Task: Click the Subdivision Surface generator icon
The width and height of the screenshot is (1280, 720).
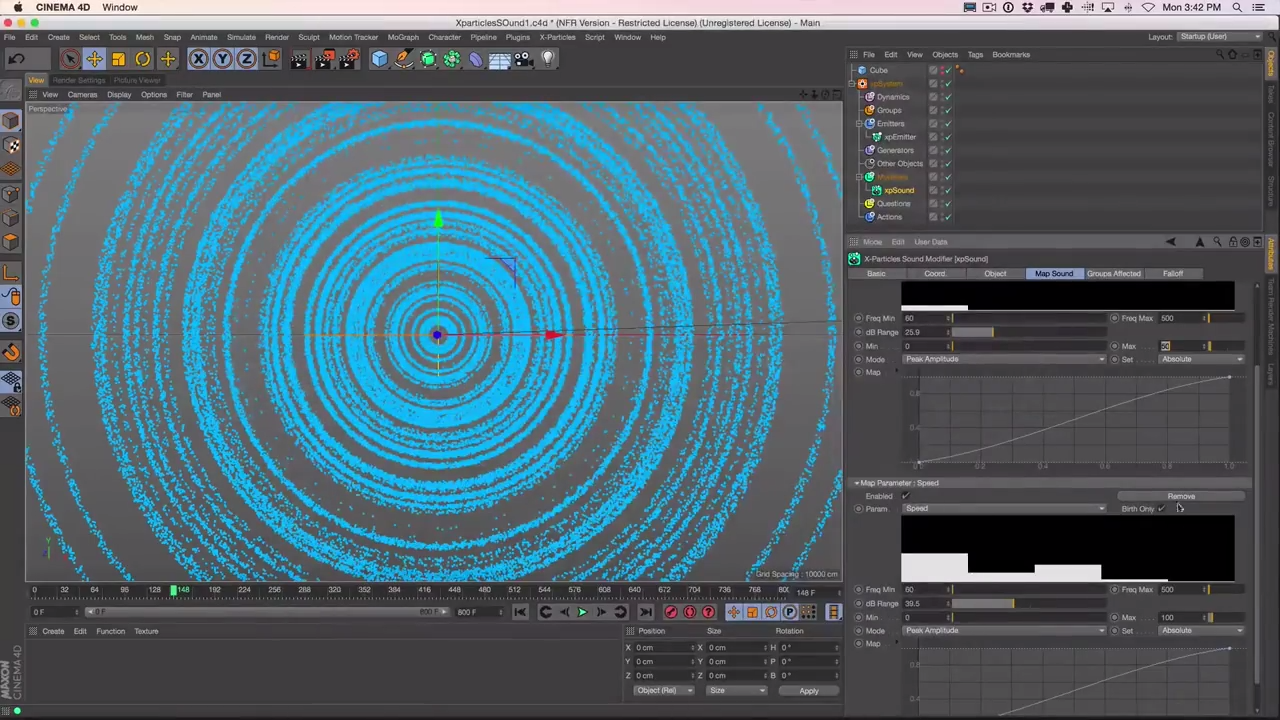Action: point(428,59)
